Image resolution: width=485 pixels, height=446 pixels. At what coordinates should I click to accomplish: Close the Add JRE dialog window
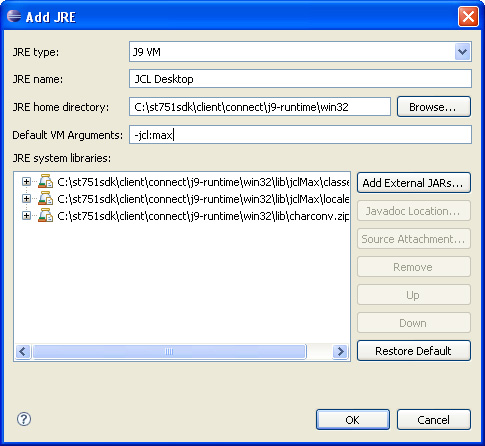[468, 17]
